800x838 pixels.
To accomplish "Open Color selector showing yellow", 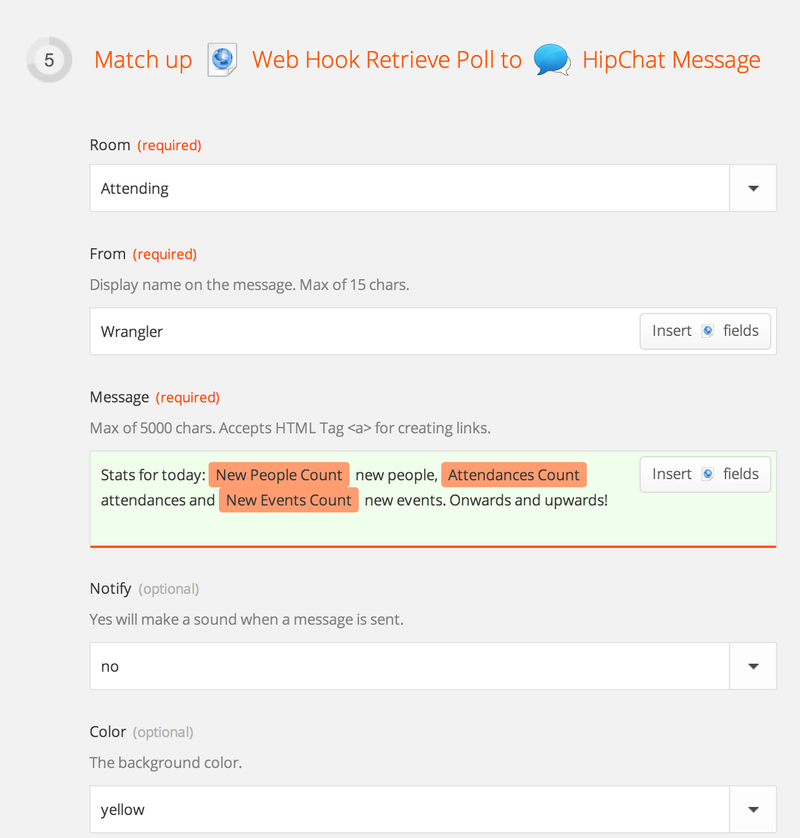I will pos(409,809).
